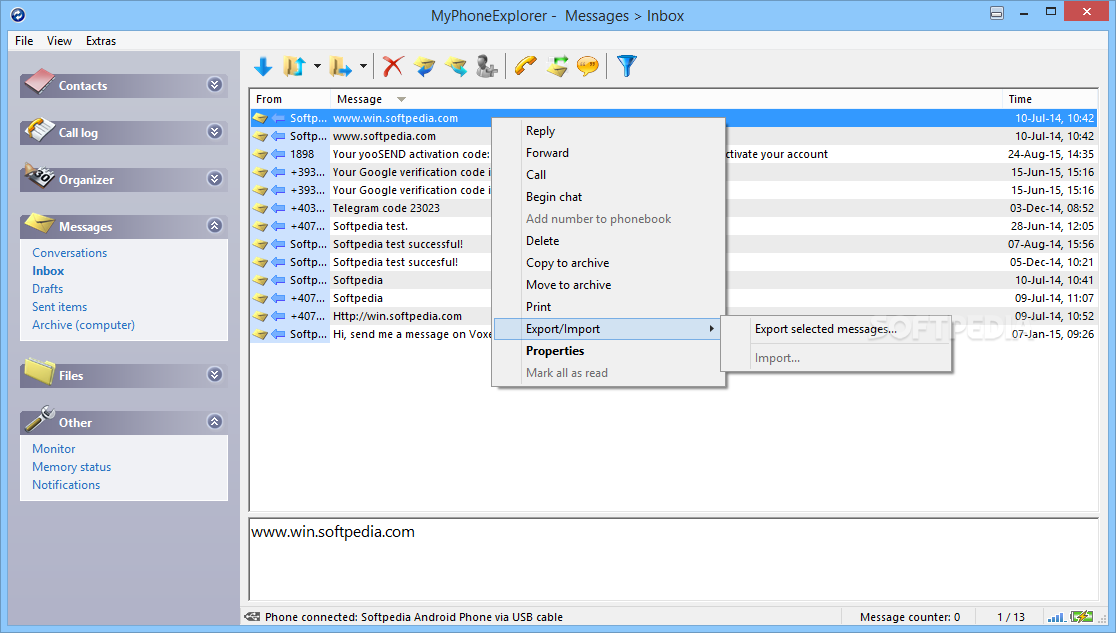Open the Export/Import submenu item
The width and height of the screenshot is (1116, 633).
click(609, 329)
